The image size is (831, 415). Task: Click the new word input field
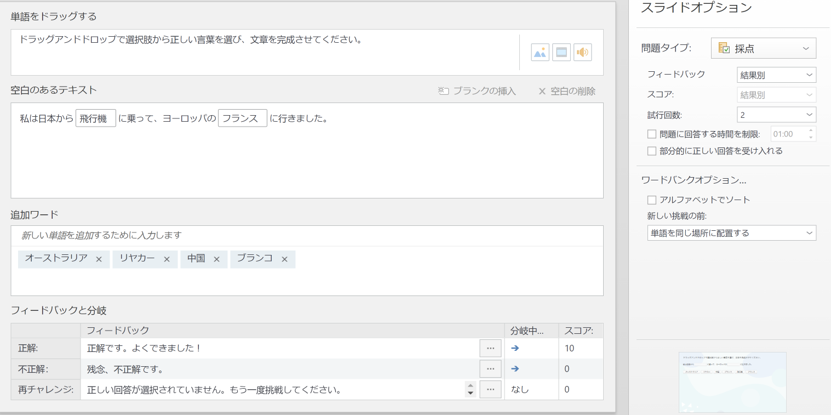306,236
